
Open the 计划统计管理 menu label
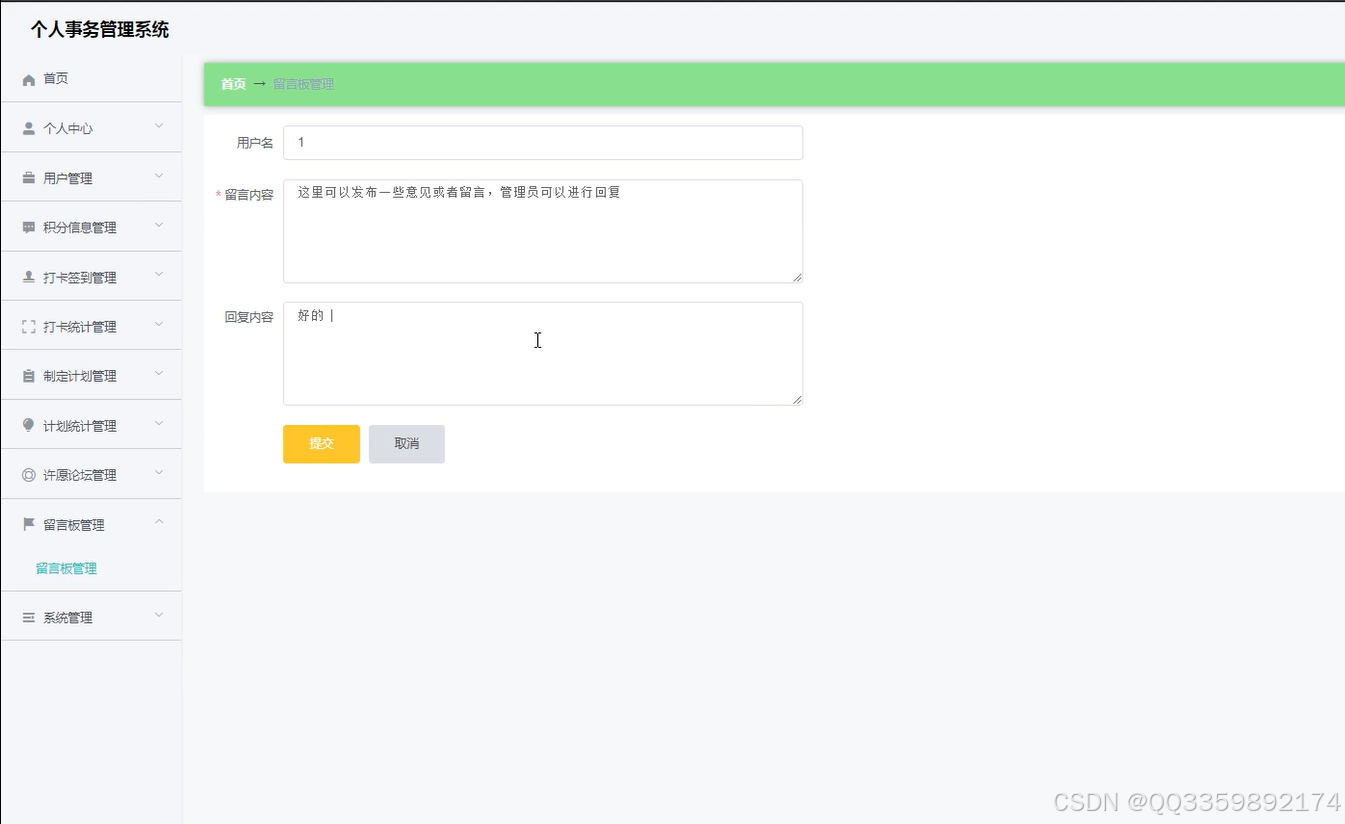[80, 426]
